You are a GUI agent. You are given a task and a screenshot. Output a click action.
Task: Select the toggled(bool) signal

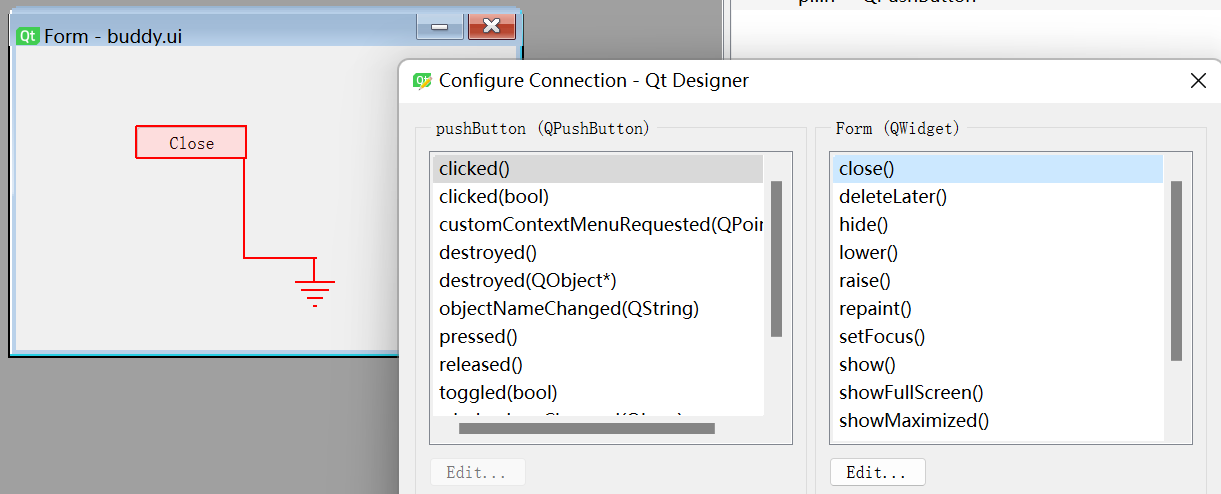[598, 393]
